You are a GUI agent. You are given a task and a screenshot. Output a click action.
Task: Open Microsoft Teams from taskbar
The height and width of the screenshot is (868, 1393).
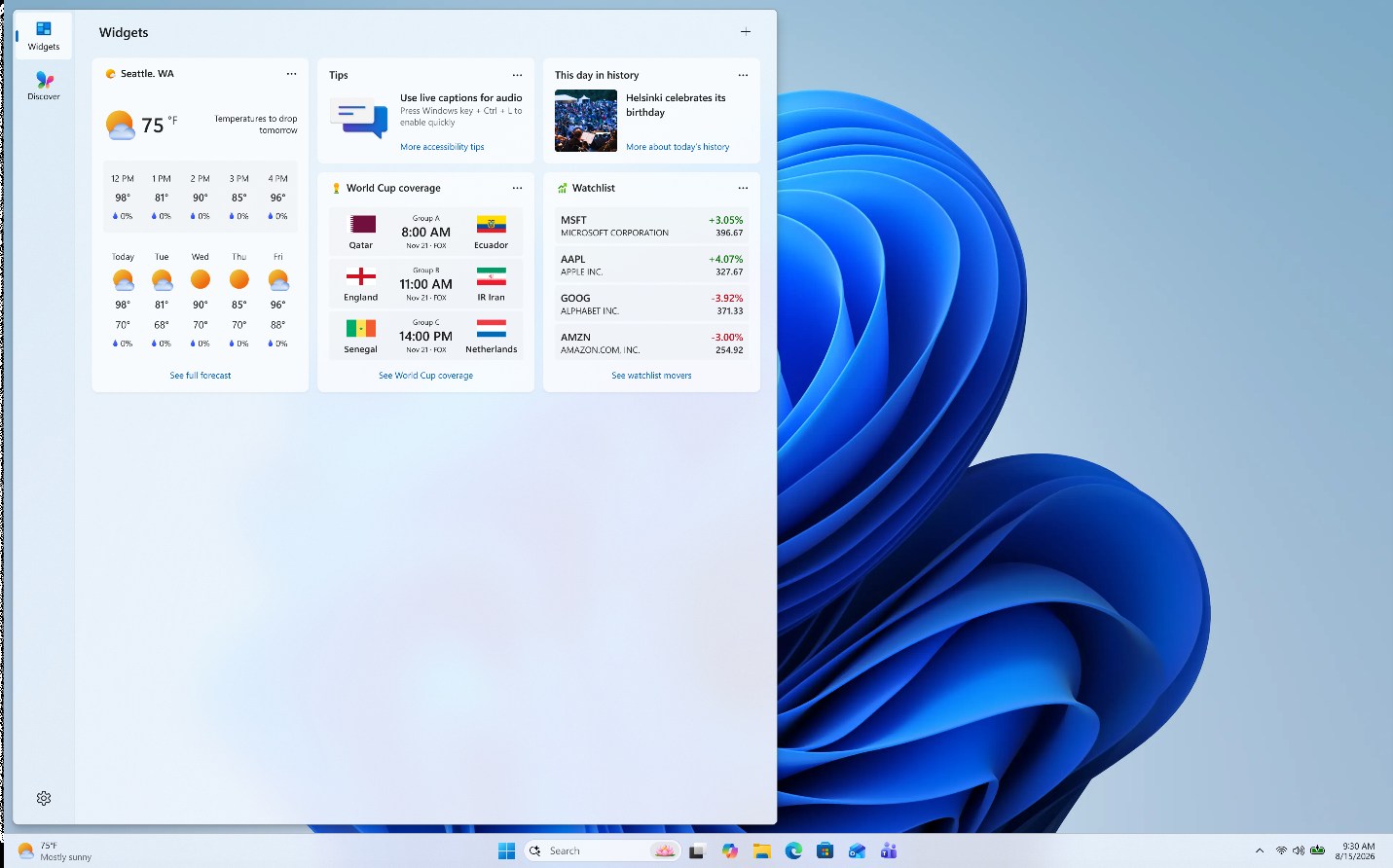tap(889, 850)
